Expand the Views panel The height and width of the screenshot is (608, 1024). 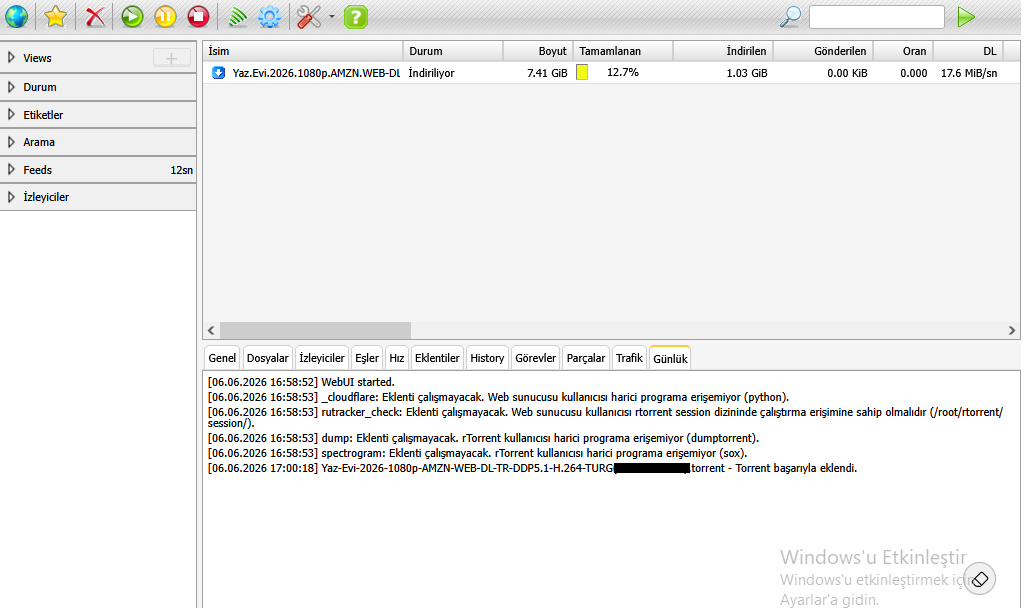[x=98, y=58]
